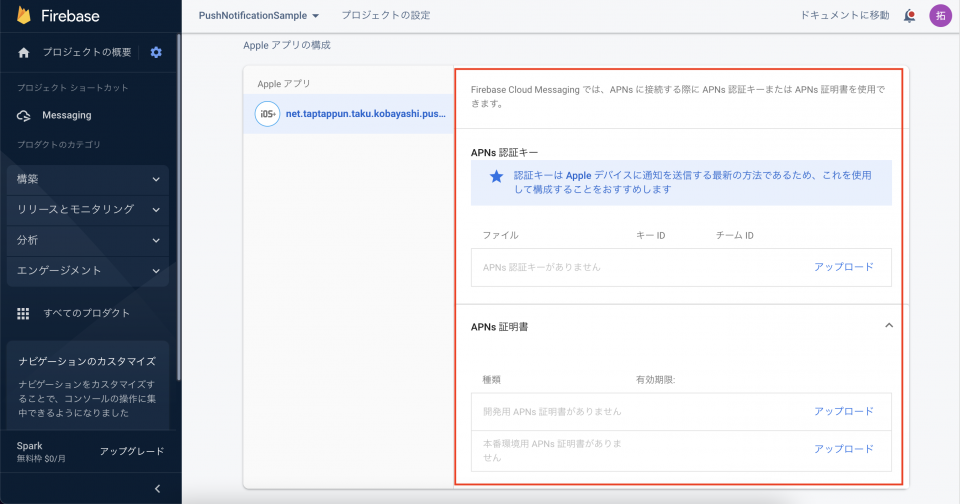Upload 開発用 APNs 証明書

[844, 412]
